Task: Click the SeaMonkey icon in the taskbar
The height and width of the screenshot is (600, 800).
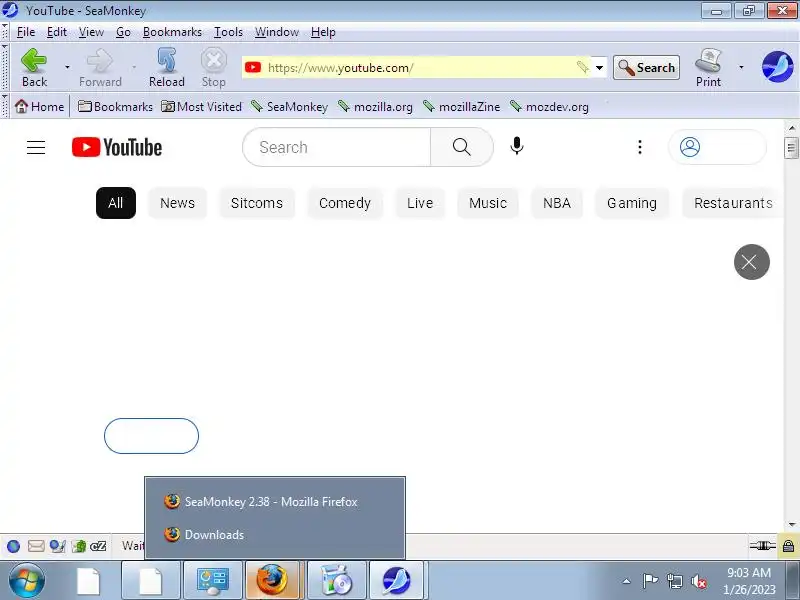Action: (x=396, y=580)
